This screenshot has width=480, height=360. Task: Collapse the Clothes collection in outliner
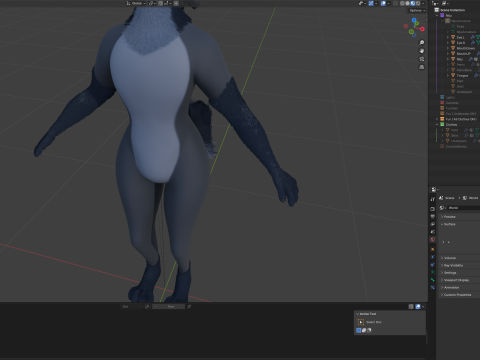click(437, 124)
